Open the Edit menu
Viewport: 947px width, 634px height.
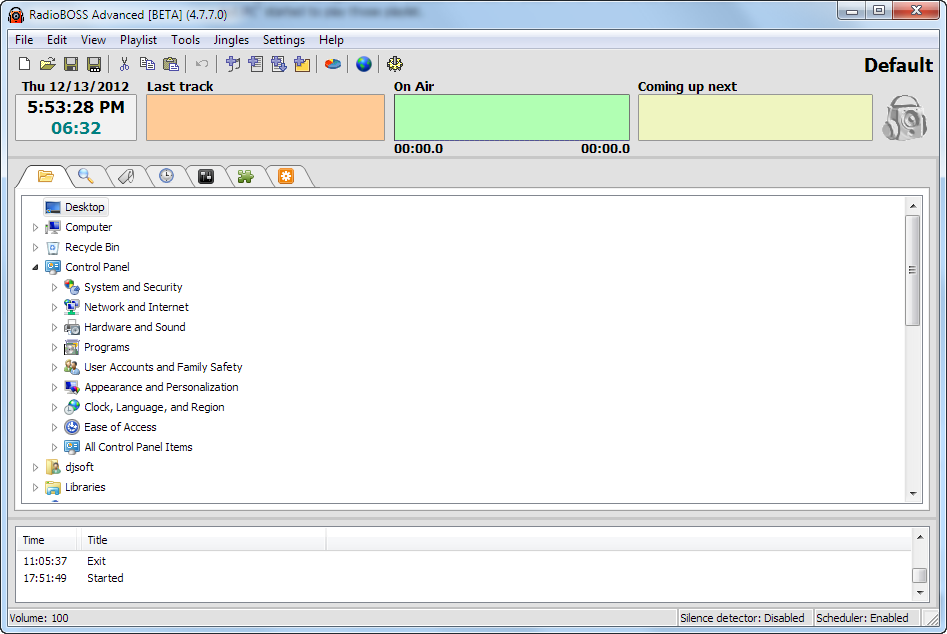57,40
